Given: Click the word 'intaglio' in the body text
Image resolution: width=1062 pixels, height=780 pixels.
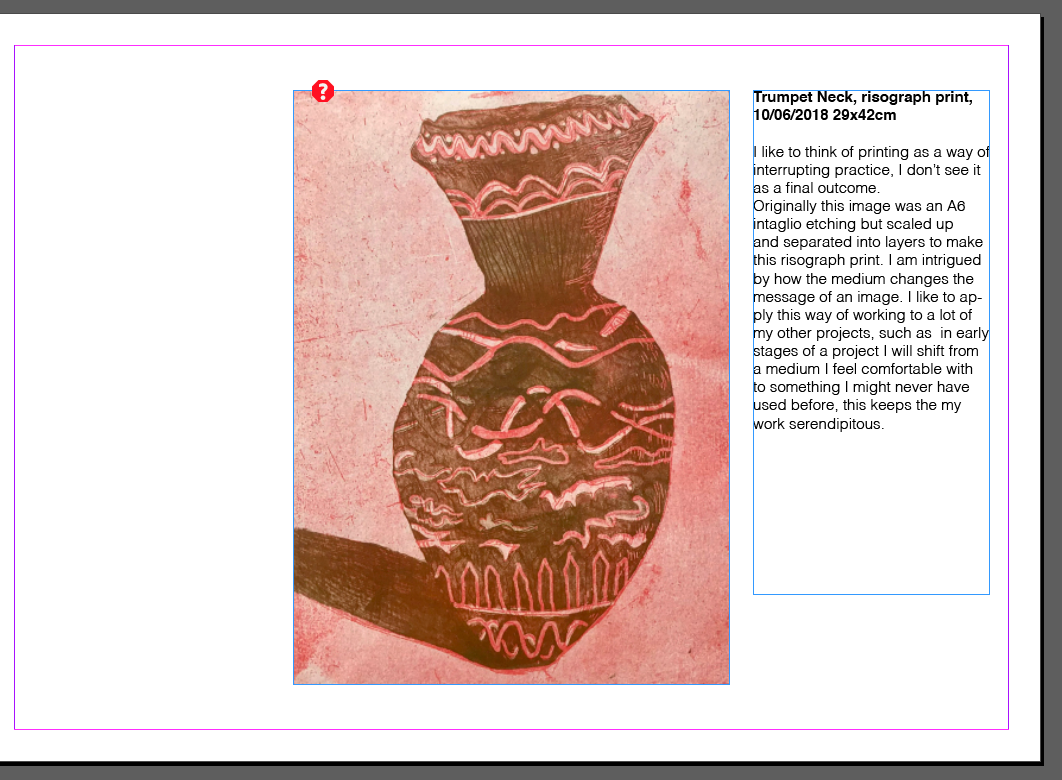Looking at the screenshot, I should pyautogui.click(x=779, y=224).
